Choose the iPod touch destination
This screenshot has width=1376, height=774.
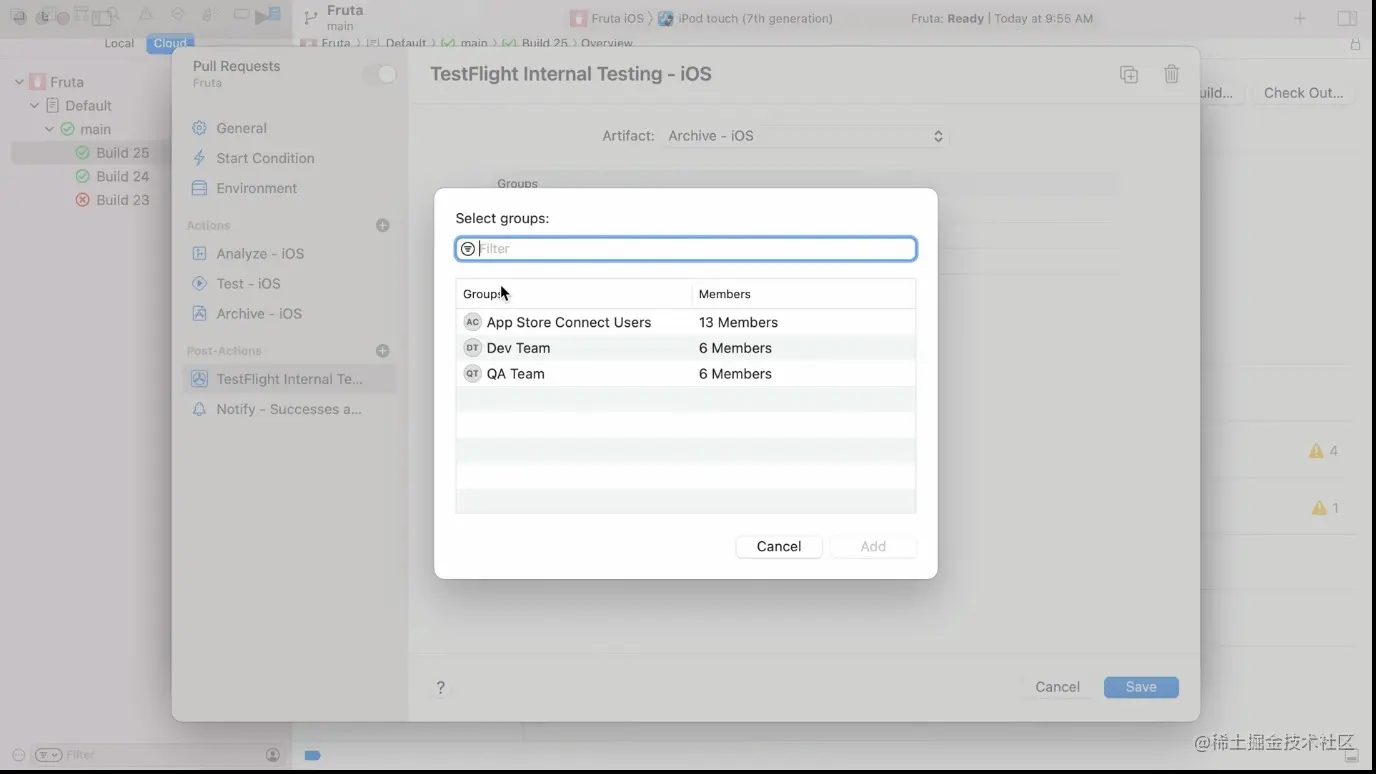click(744, 18)
